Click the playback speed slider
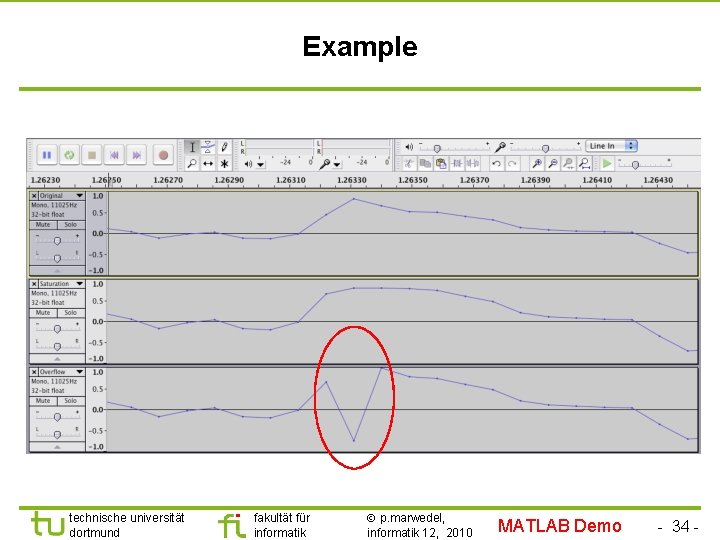720x540 pixels. (x=645, y=164)
